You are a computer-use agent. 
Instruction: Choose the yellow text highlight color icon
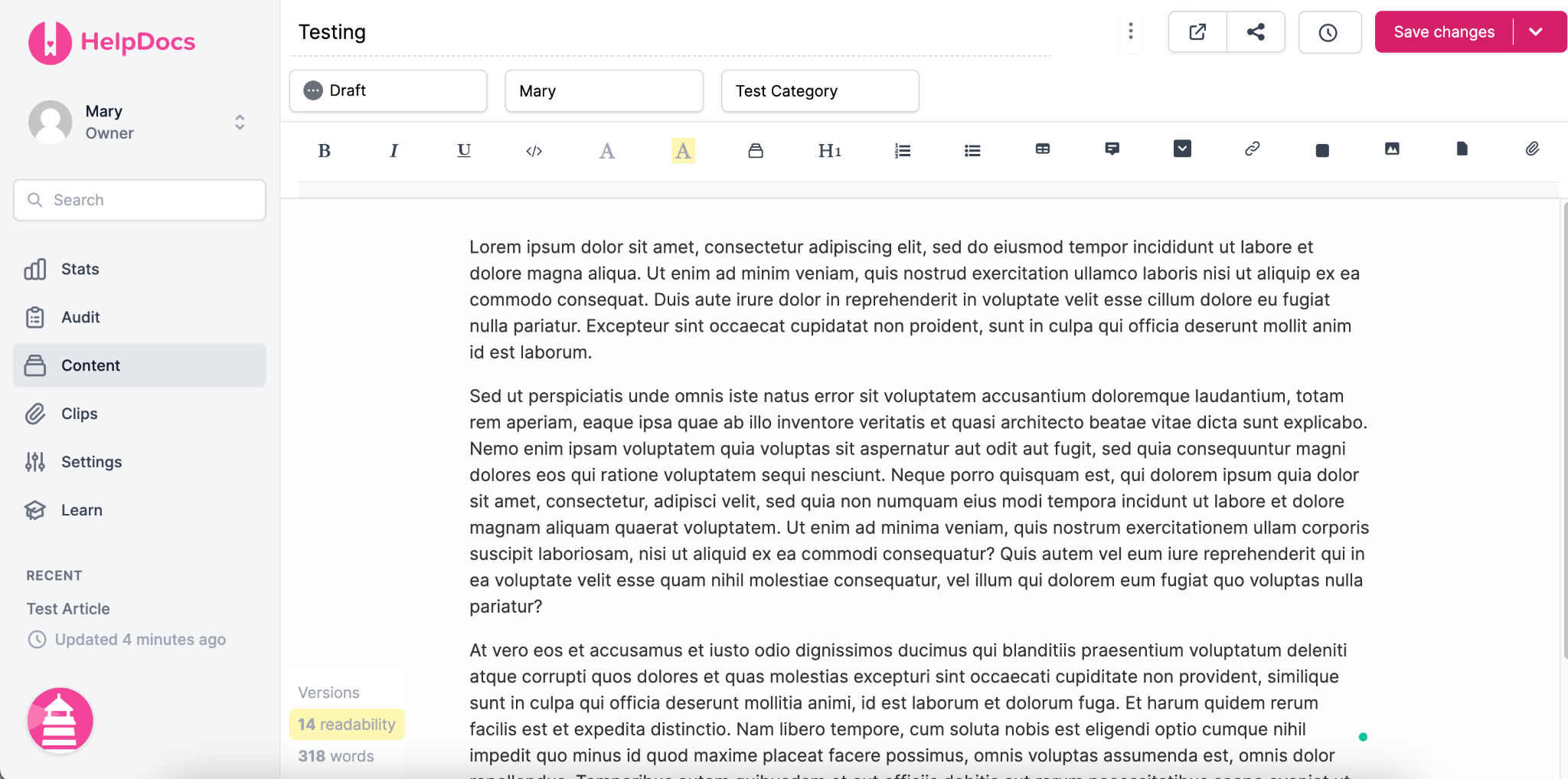683,151
